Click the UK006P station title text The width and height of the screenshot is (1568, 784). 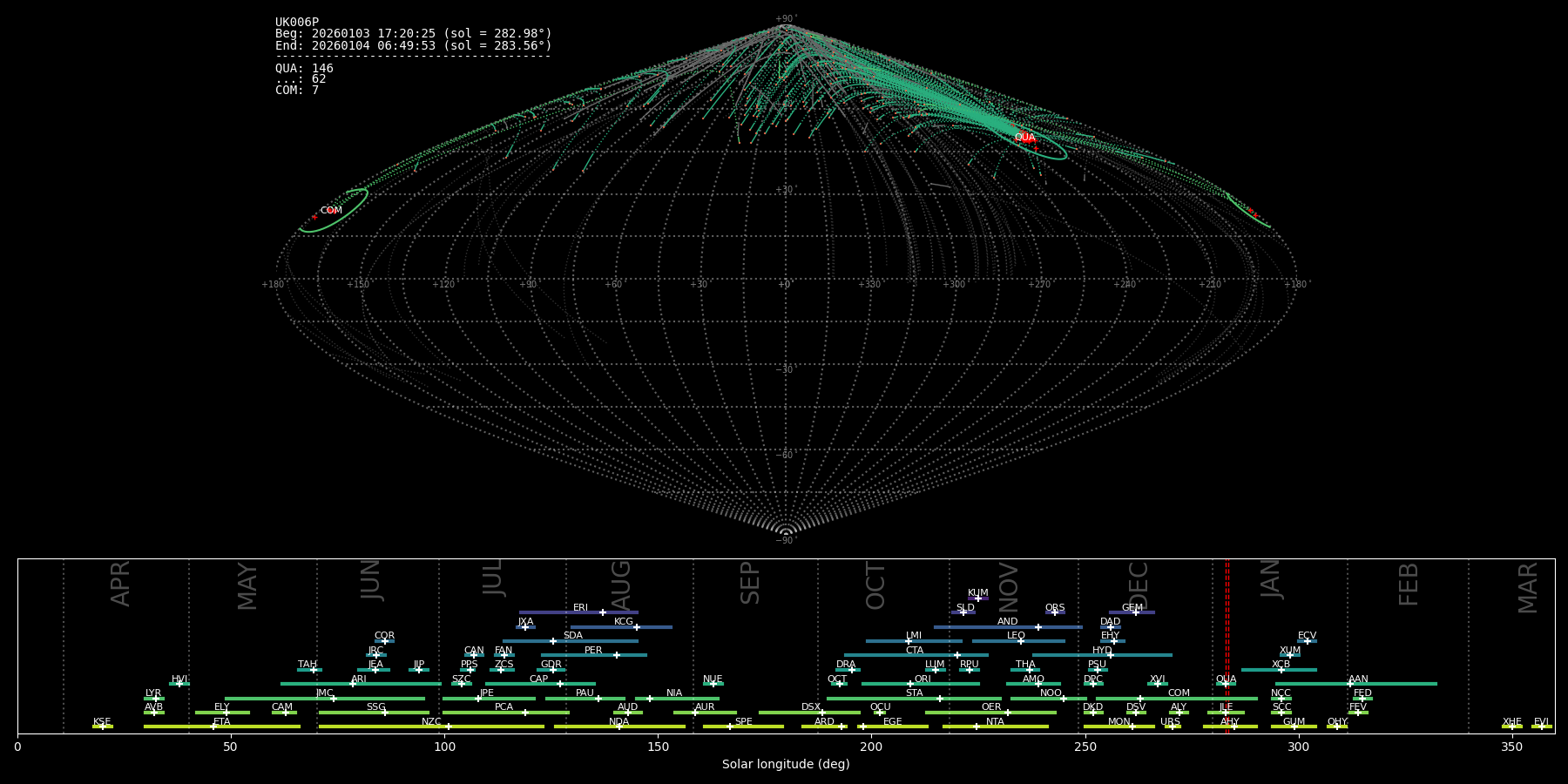[297, 23]
